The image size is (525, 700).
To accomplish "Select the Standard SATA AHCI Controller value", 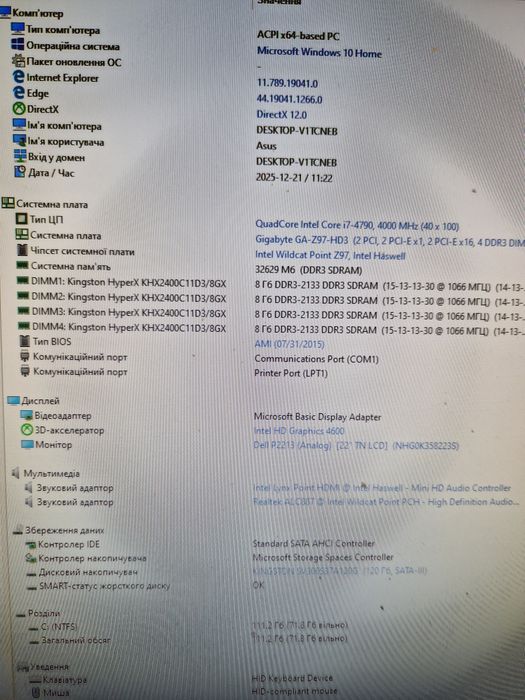I will coord(313,543).
